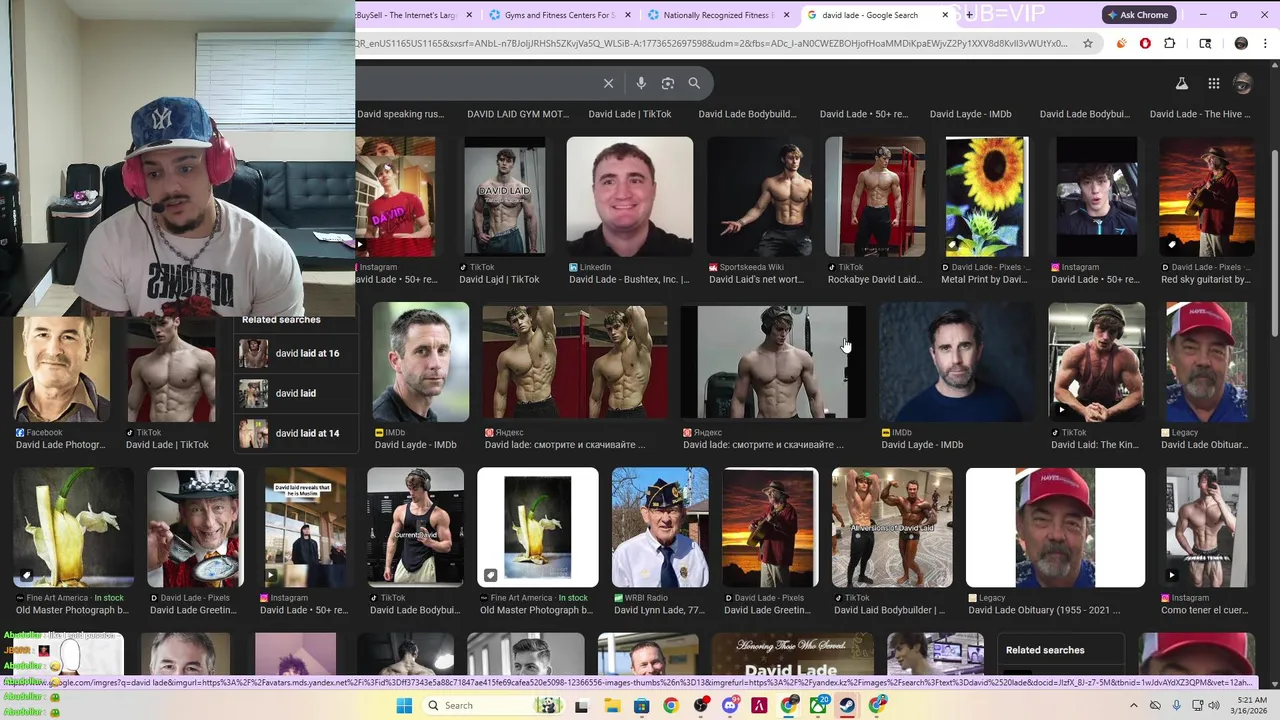Open Search Labs flask icon
Image resolution: width=1280 pixels, height=720 pixels.
(1181, 84)
